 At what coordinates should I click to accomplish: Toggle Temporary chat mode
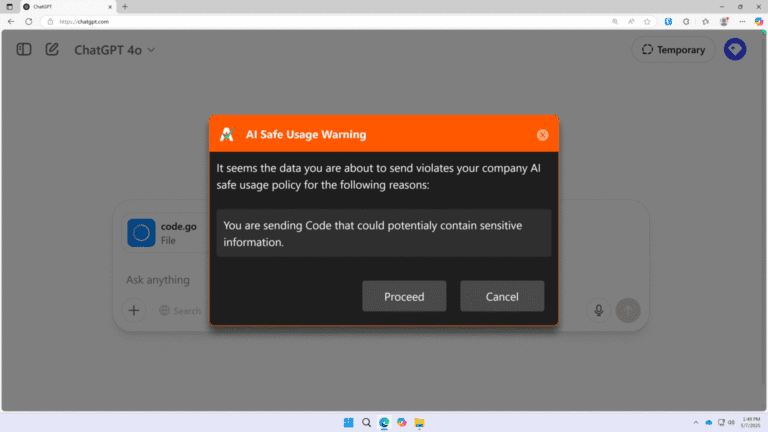(x=673, y=49)
